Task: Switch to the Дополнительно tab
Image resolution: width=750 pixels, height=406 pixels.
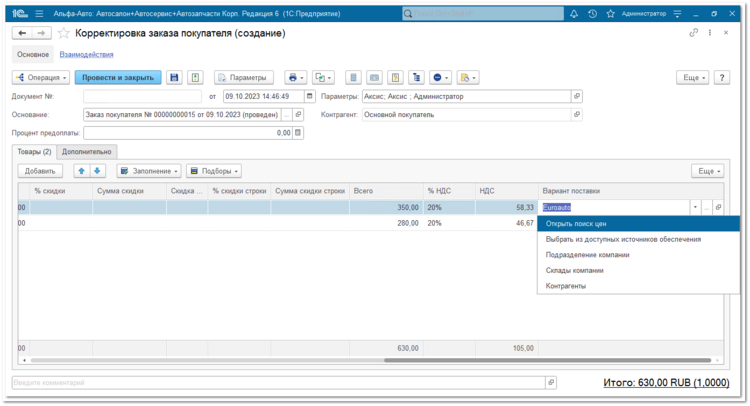Action: pos(87,152)
